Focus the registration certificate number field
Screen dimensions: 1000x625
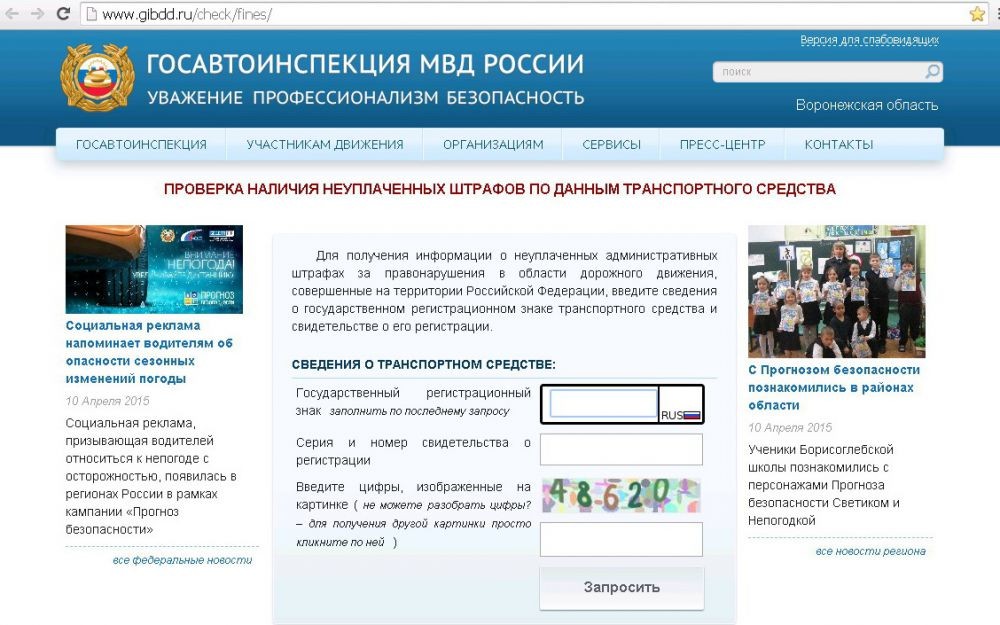point(620,450)
